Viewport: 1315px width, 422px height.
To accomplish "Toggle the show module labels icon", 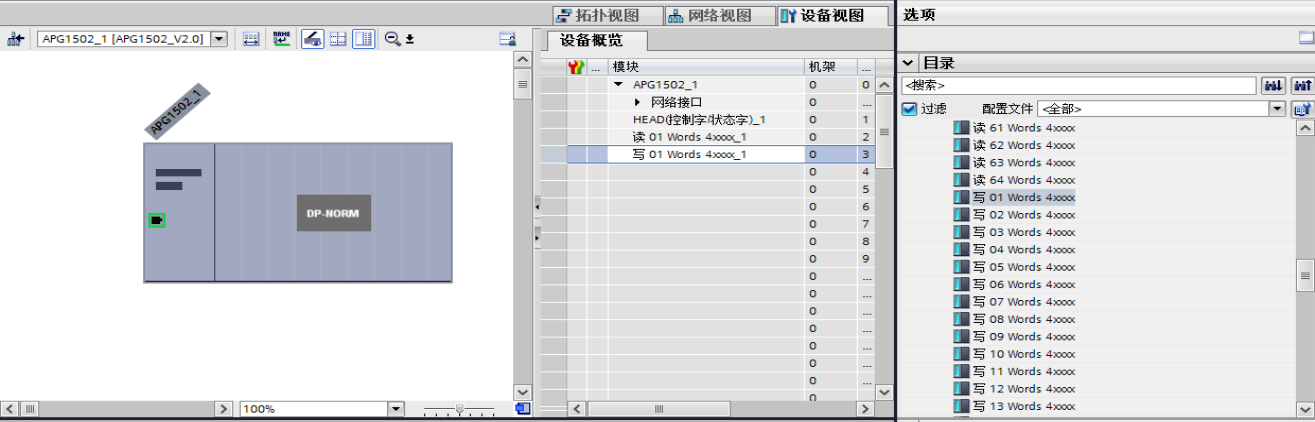I will [312, 39].
